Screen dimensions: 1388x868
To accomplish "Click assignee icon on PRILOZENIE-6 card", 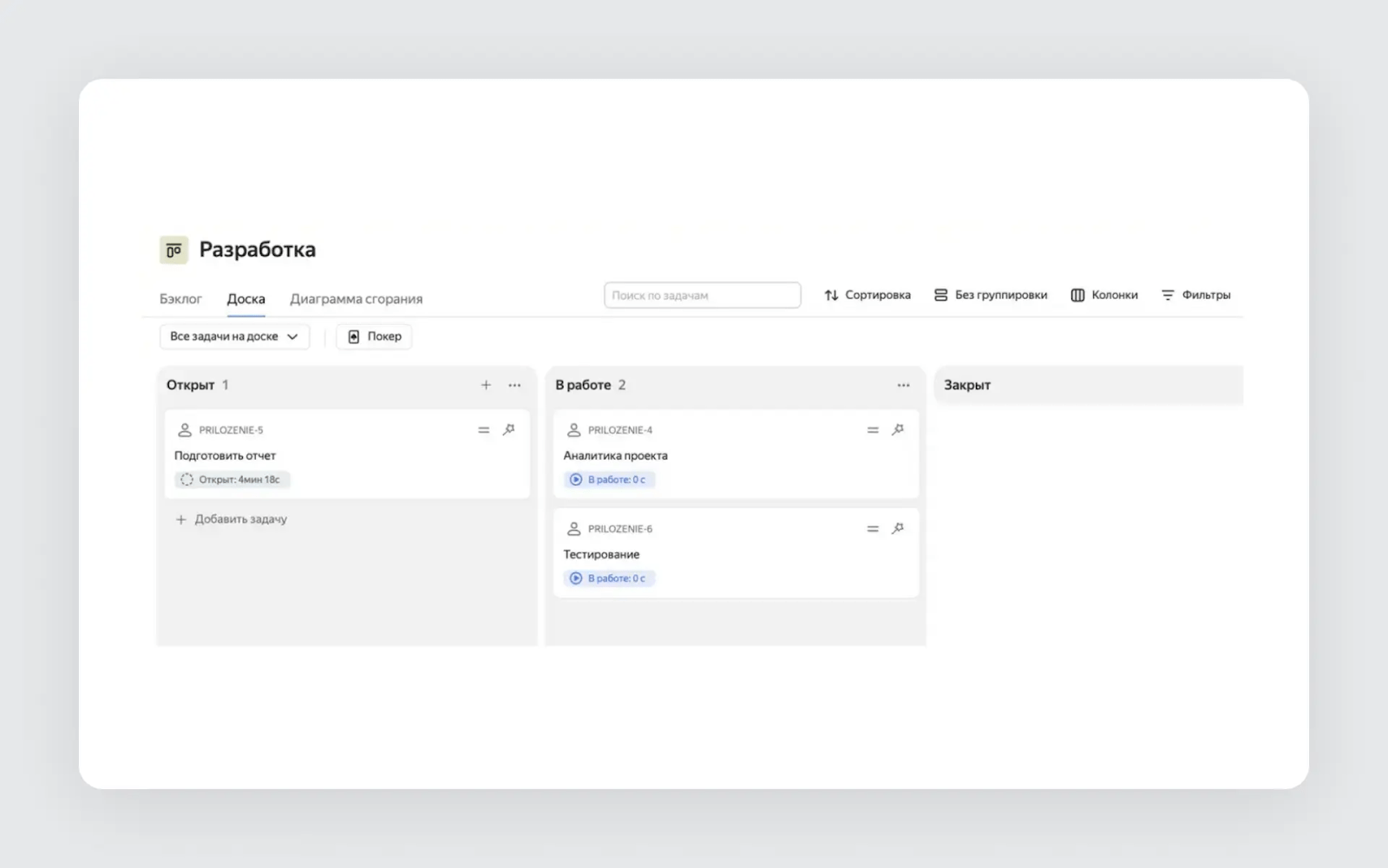I will [x=573, y=529].
